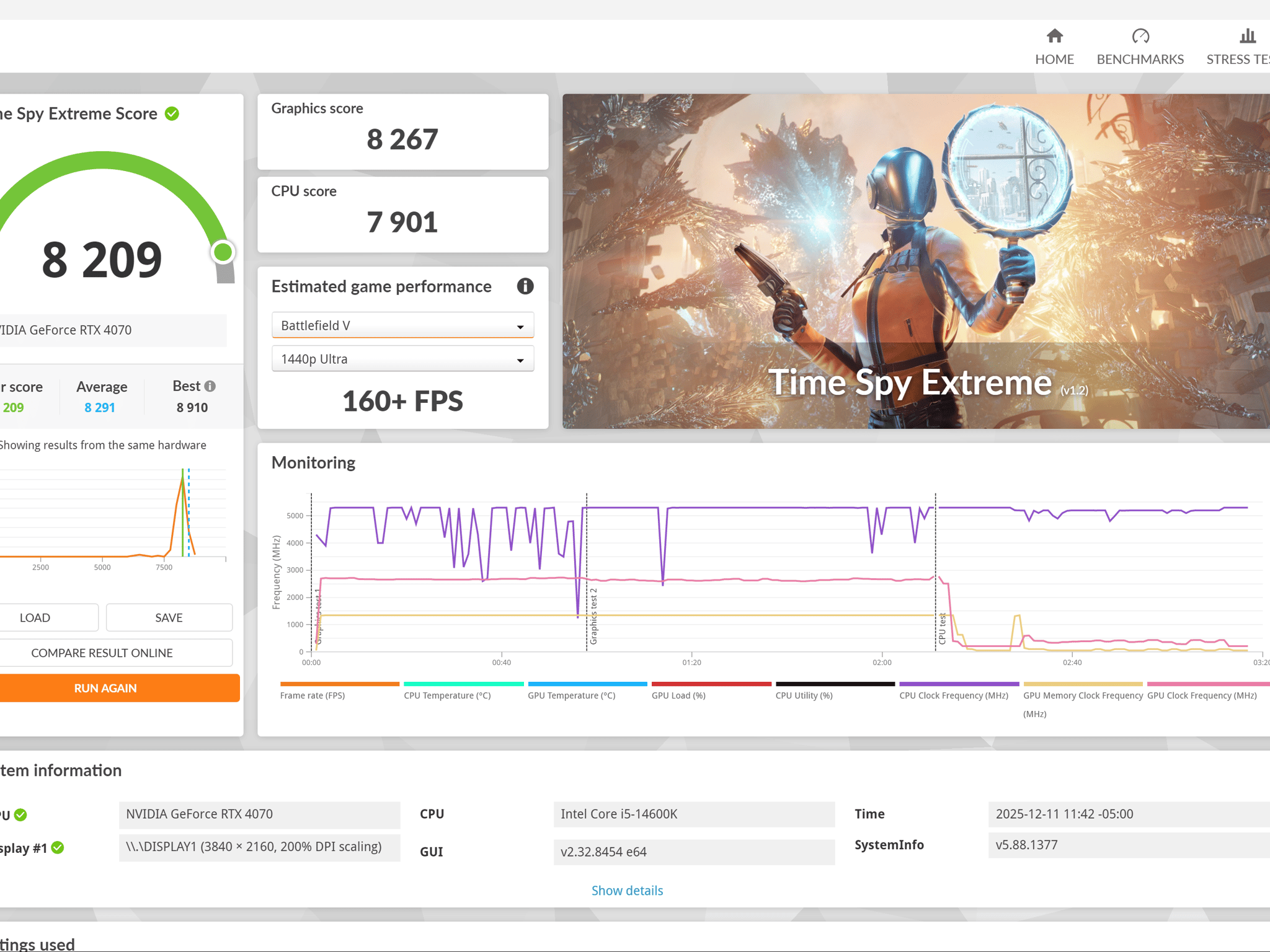Toggle the Frame rate (FPS) legend swatch

[x=339, y=684]
